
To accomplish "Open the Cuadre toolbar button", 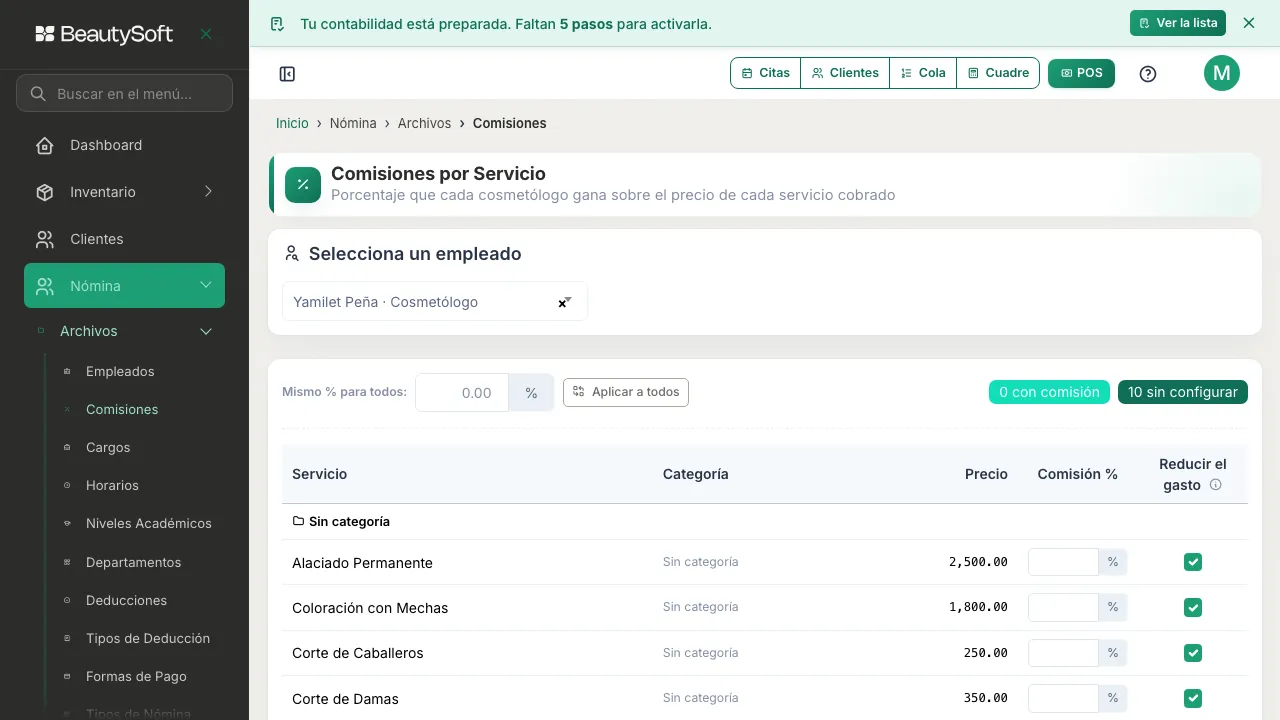I will (998, 73).
